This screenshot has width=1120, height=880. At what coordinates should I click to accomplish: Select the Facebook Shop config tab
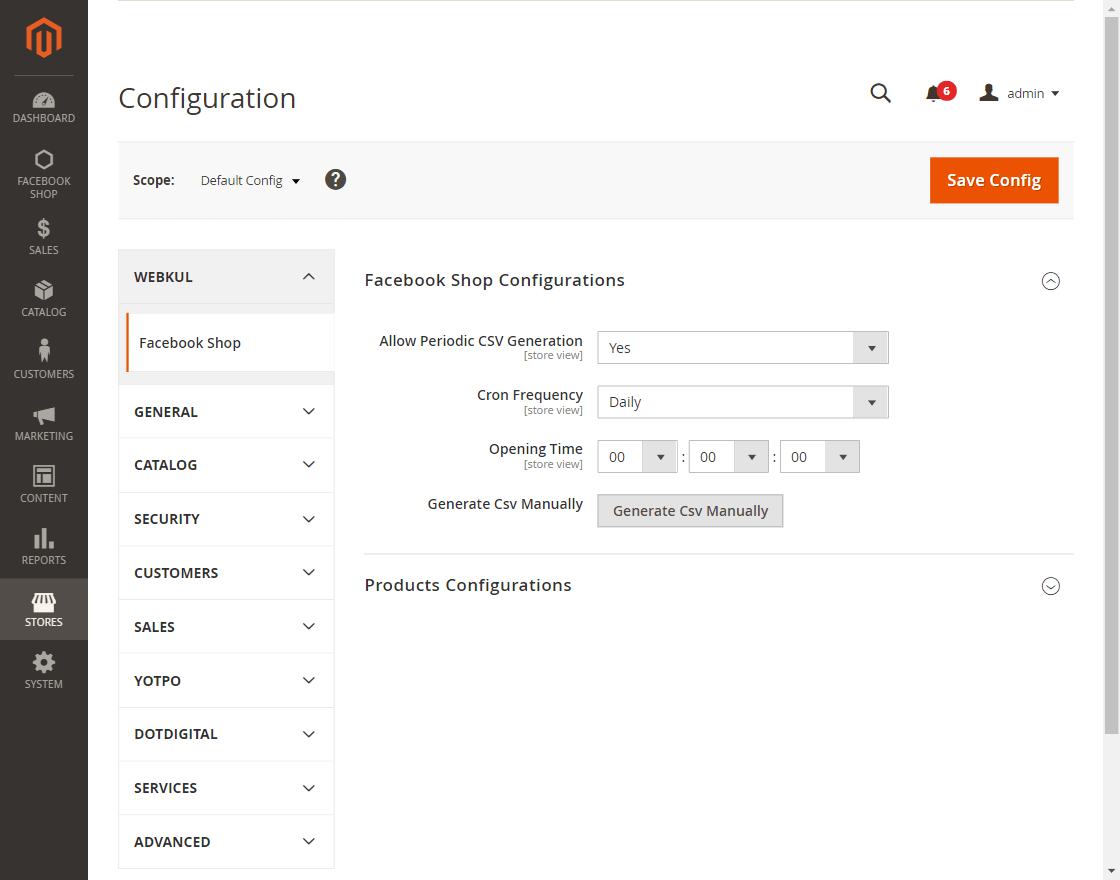(x=230, y=343)
